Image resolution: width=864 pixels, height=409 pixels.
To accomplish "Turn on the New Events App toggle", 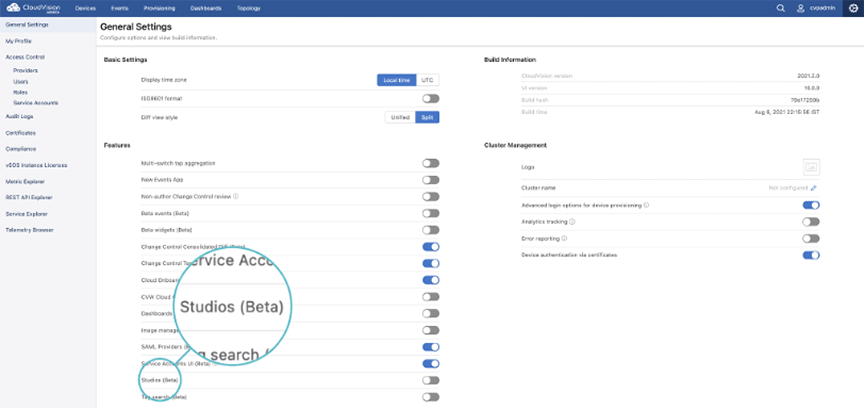I will click(x=431, y=180).
